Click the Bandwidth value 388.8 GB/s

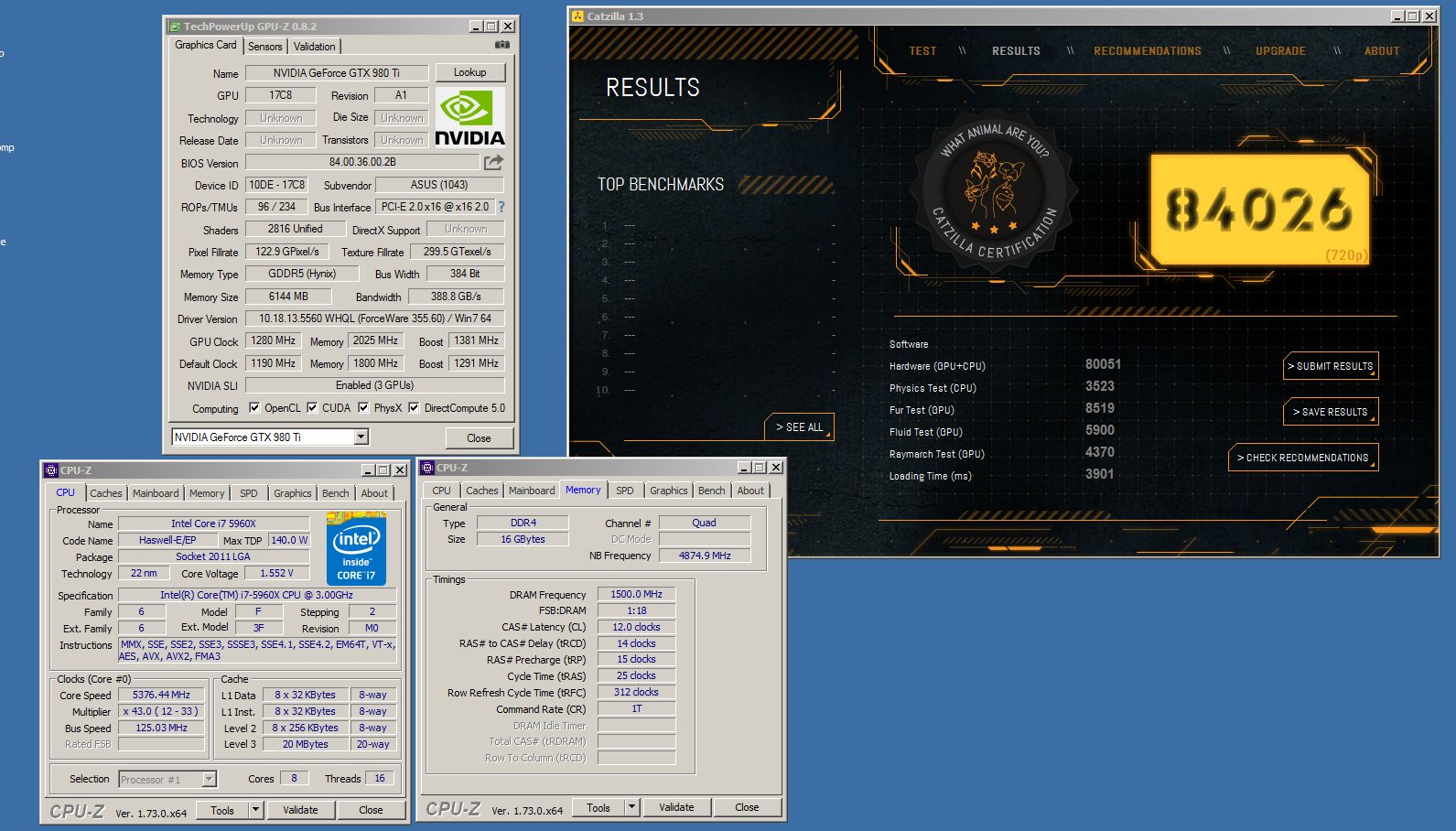(456, 297)
